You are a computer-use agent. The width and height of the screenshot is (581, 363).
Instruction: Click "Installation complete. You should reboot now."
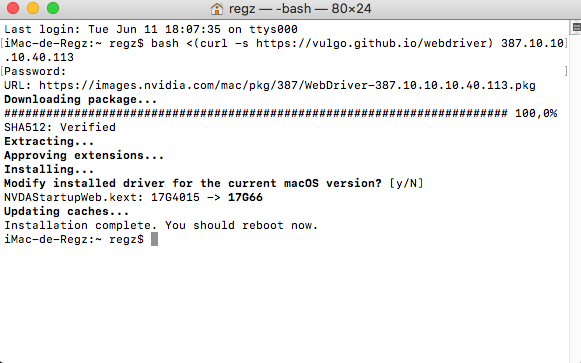[161, 226]
